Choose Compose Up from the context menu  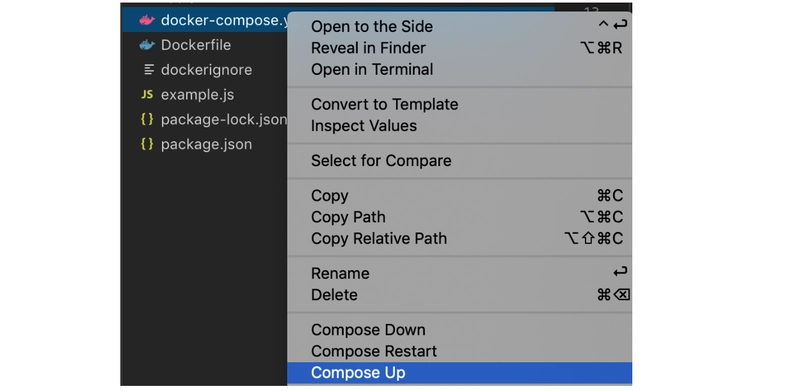tap(459, 373)
